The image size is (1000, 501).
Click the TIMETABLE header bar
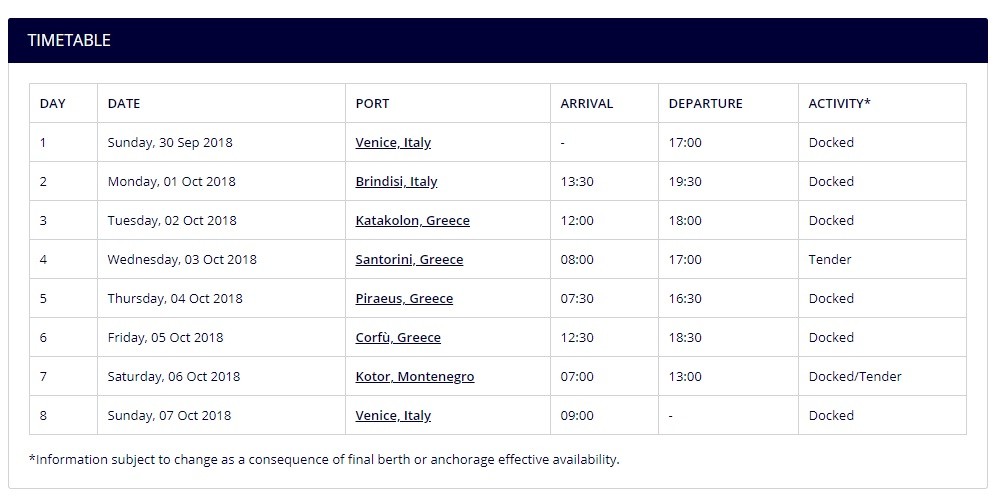pyautogui.click(x=497, y=40)
